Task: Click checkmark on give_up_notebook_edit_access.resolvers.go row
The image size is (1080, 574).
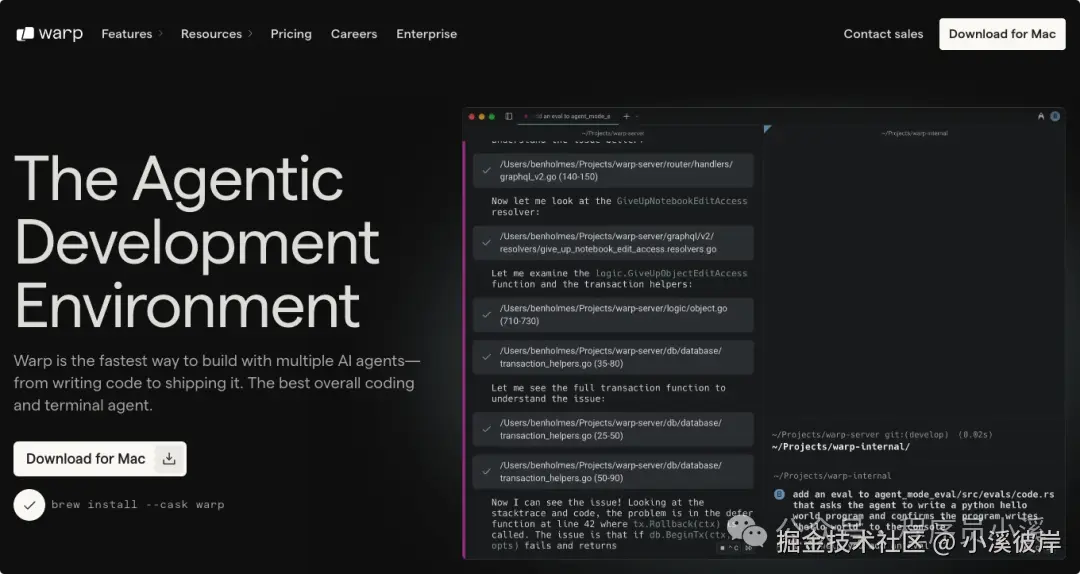Action: point(487,243)
